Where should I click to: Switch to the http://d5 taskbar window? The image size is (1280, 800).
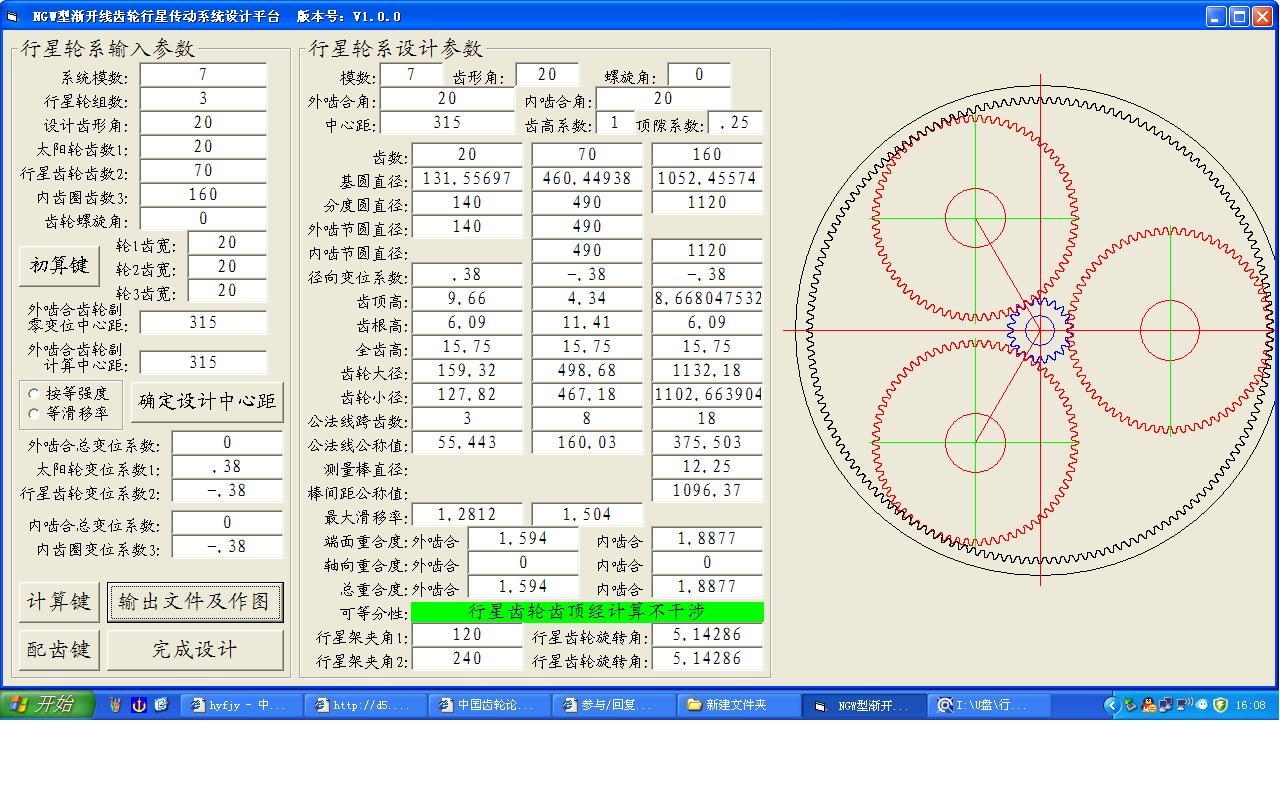pos(365,705)
